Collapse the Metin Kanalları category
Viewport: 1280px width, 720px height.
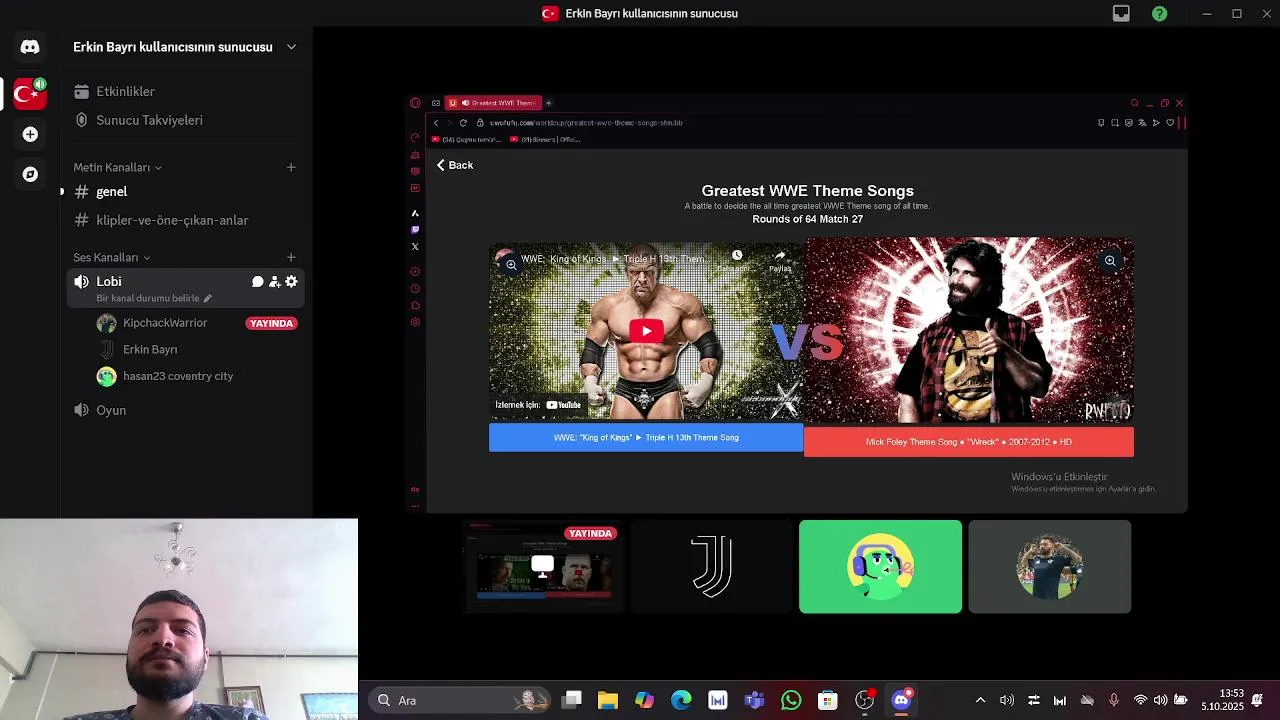tap(117, 167)
